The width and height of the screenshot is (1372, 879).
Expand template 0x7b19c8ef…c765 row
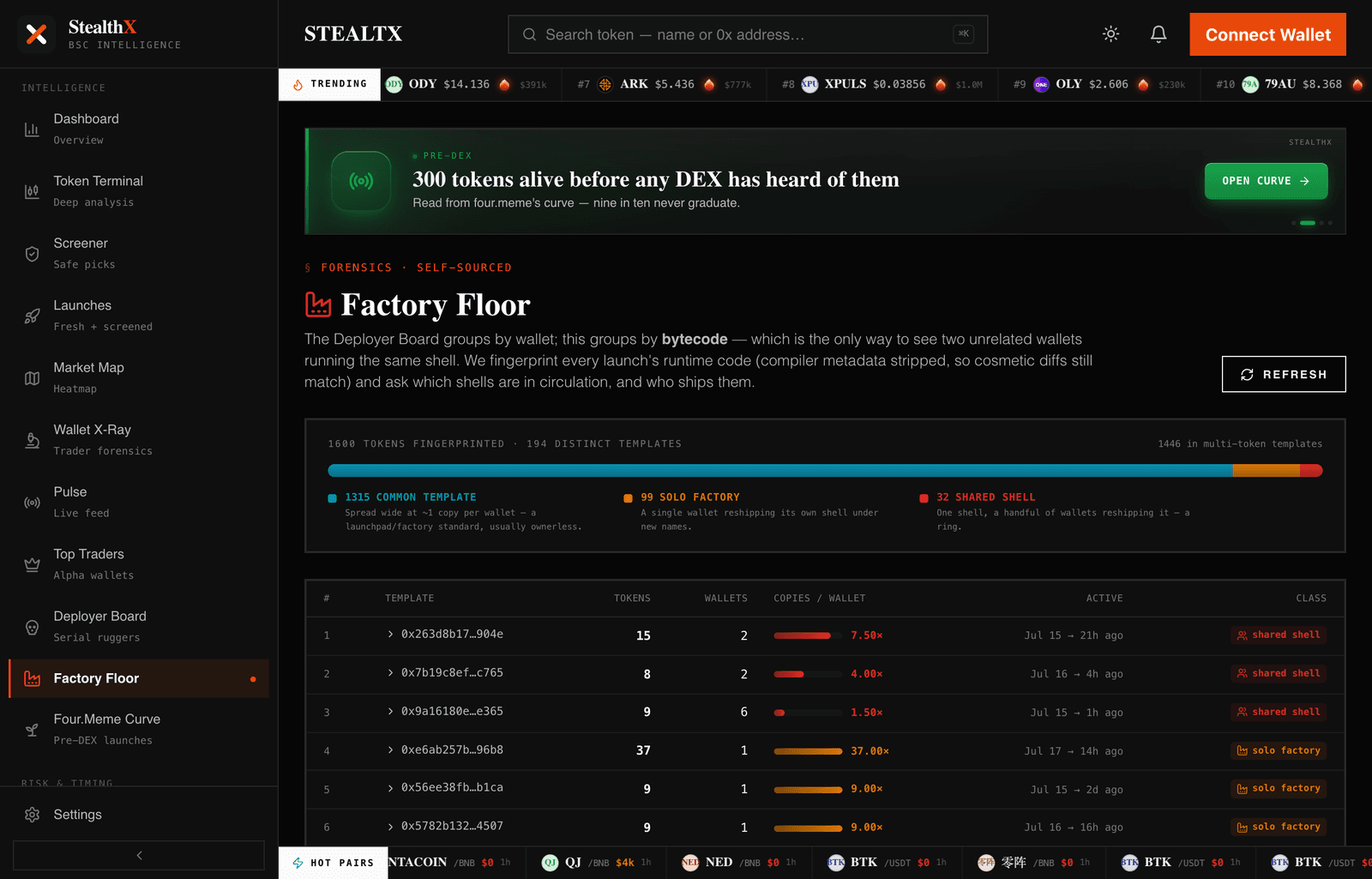390,673
